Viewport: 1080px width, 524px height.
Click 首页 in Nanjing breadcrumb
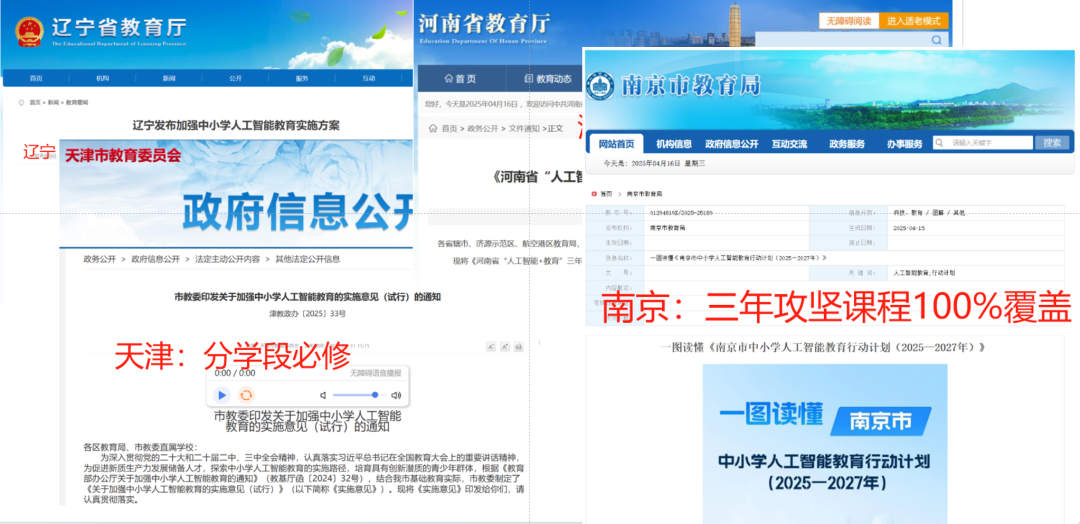tap(606, 195)
